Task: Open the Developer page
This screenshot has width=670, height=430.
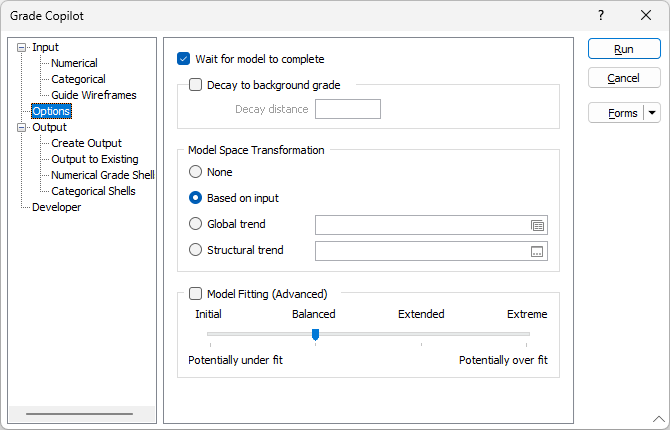Action: pyautogui.click(x=56, y=207)
